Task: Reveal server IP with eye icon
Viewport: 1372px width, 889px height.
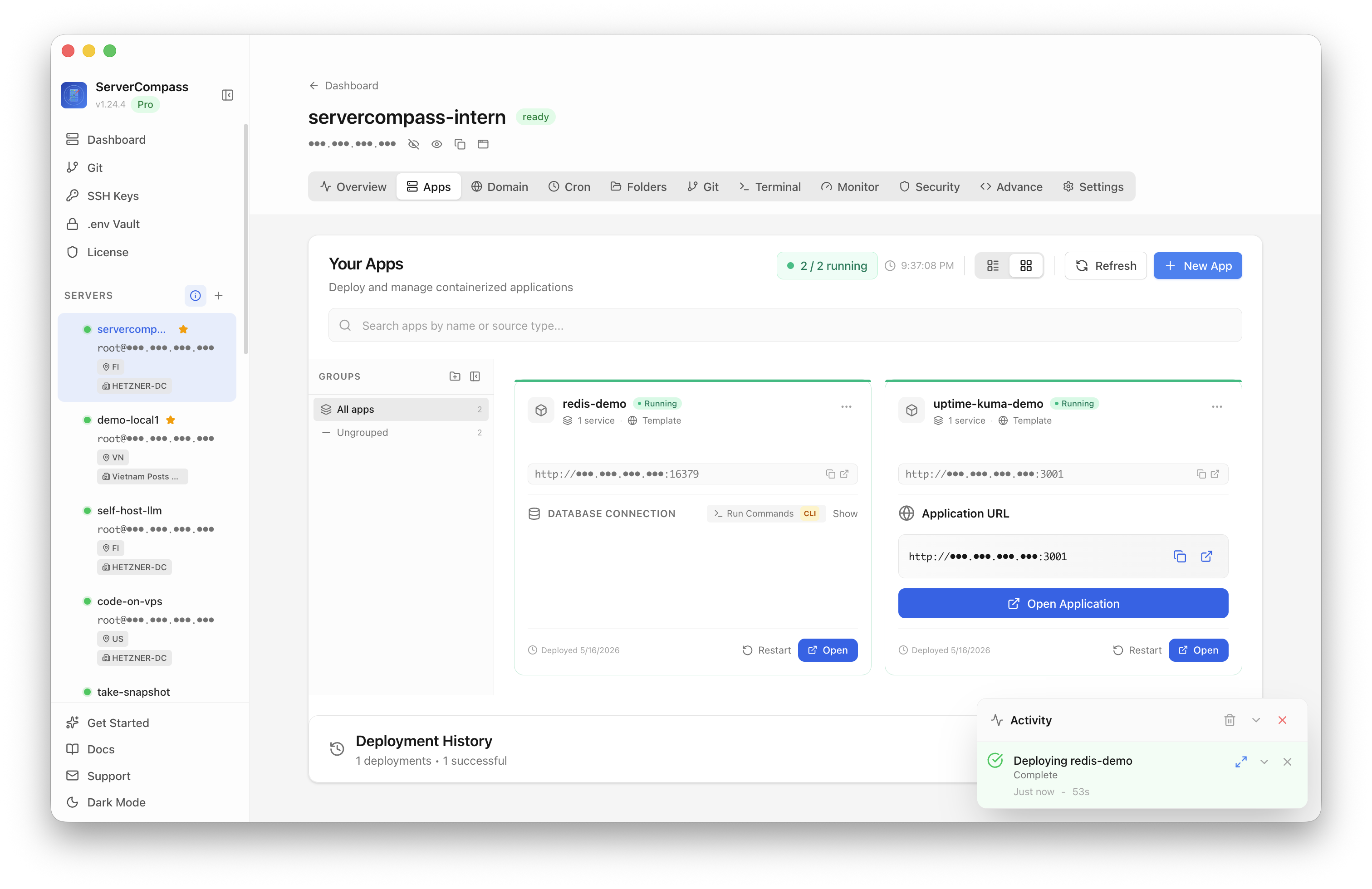Action: click(437, 144)
